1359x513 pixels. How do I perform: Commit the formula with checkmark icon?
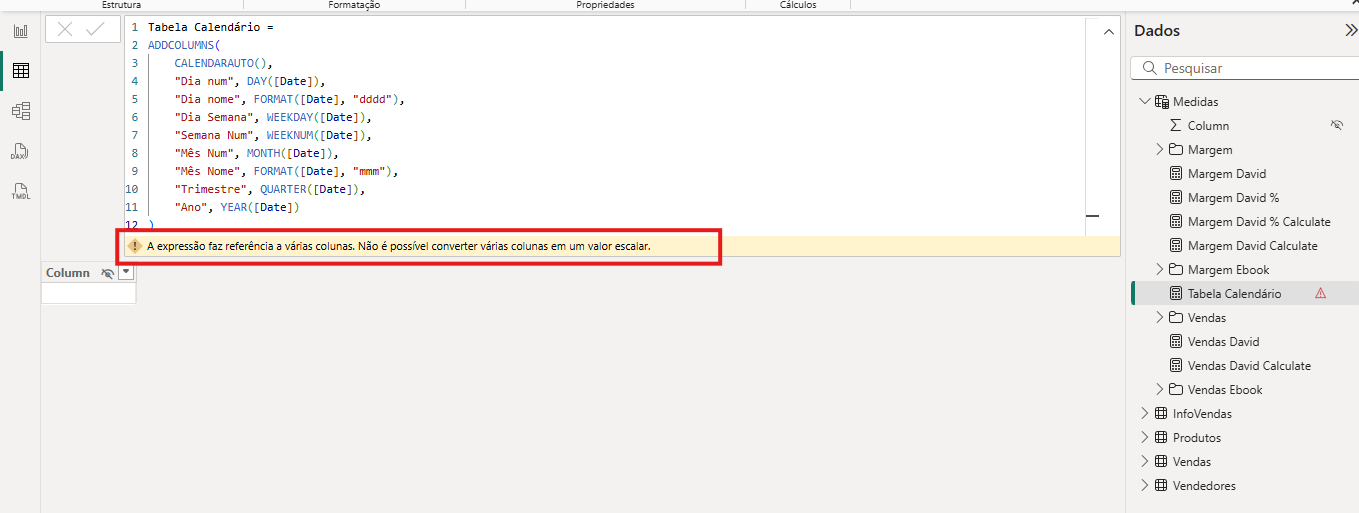click(96, 30)
